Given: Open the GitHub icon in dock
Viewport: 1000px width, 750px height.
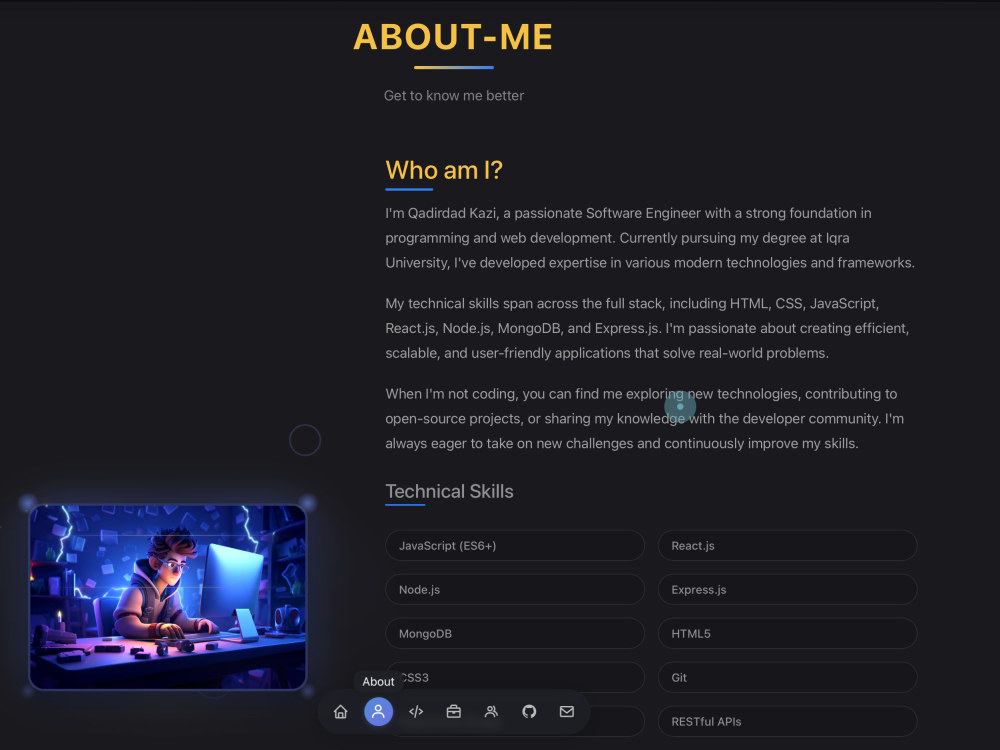Looking at the screenshot, I should coord(529,712).
